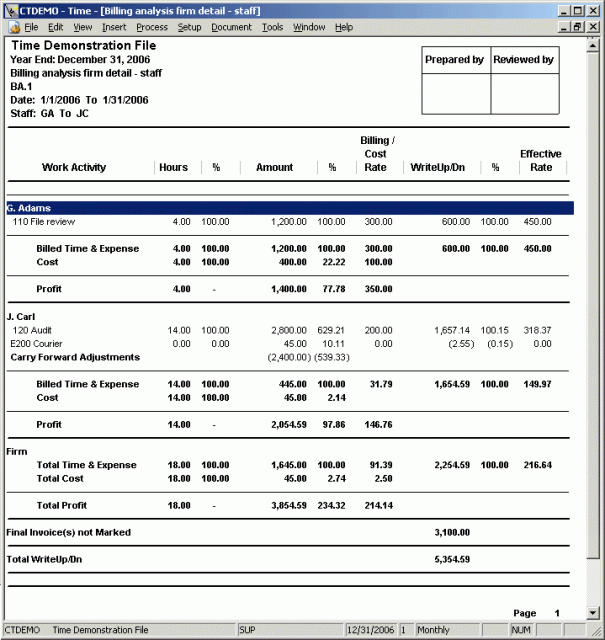Maximize the CTDEMO application window

[579, 9]
